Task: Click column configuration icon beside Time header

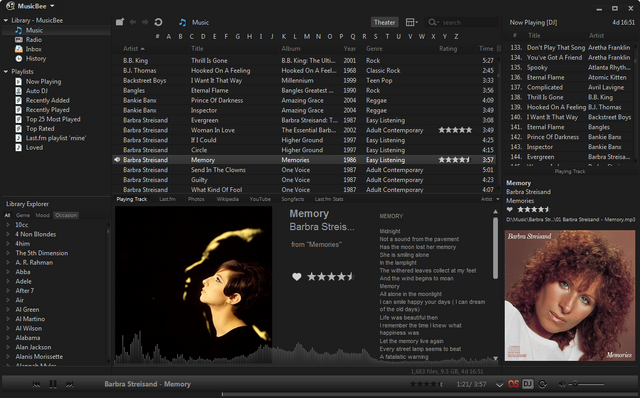Action: 498,49
